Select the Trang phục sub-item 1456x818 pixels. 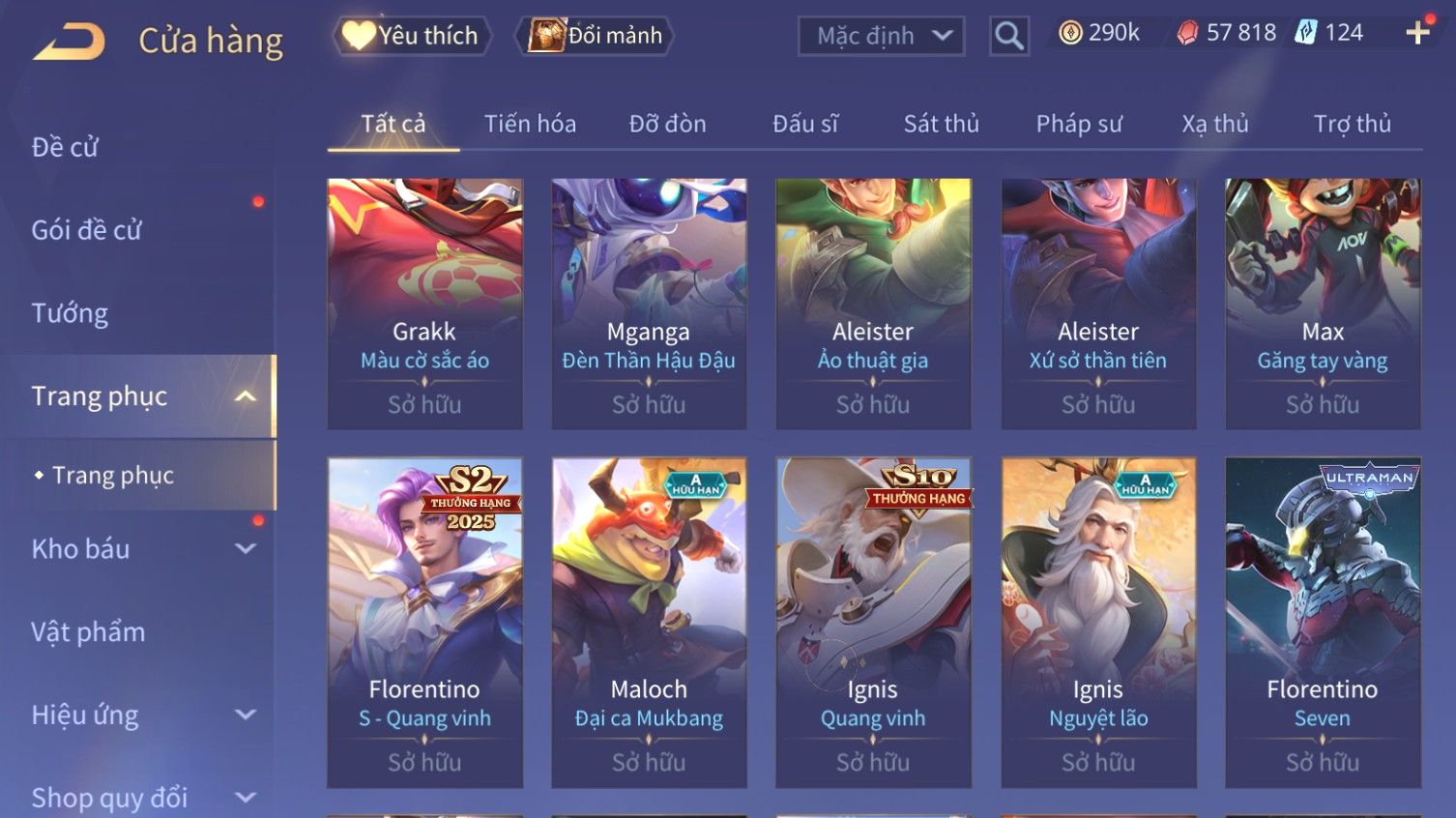pyautogui.click(x=113, y=476)
